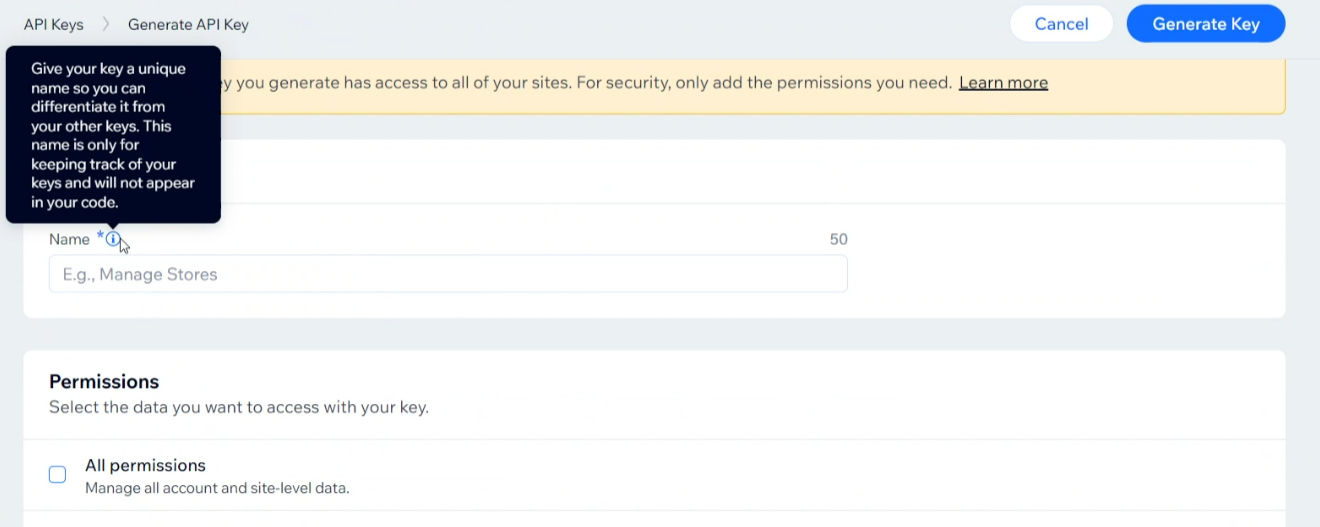
Task: Click the required asterisk next to Name
Action: click(100, 237)
